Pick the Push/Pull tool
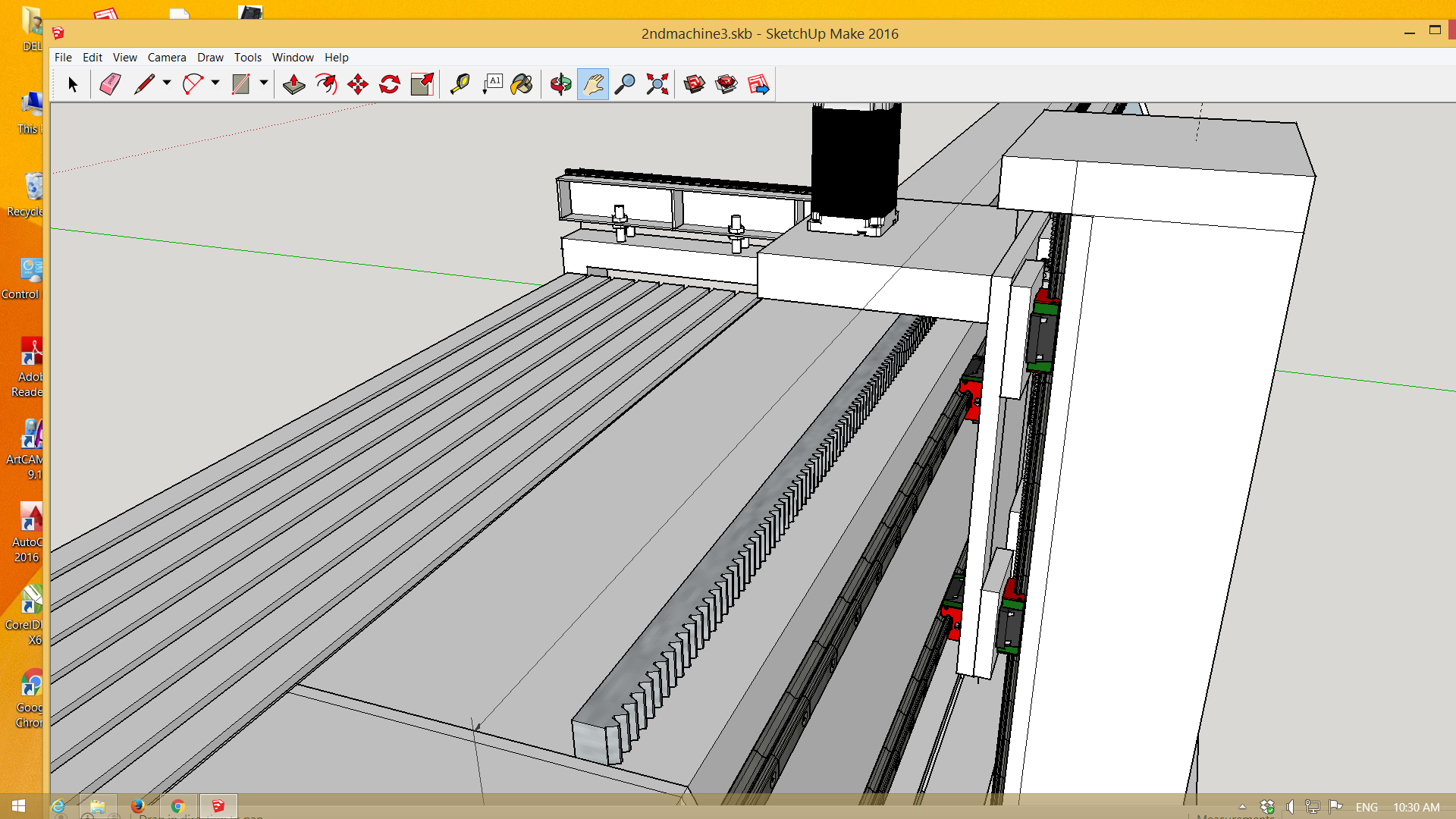The height and width of the screenshot is (819, 1456). 293,84
